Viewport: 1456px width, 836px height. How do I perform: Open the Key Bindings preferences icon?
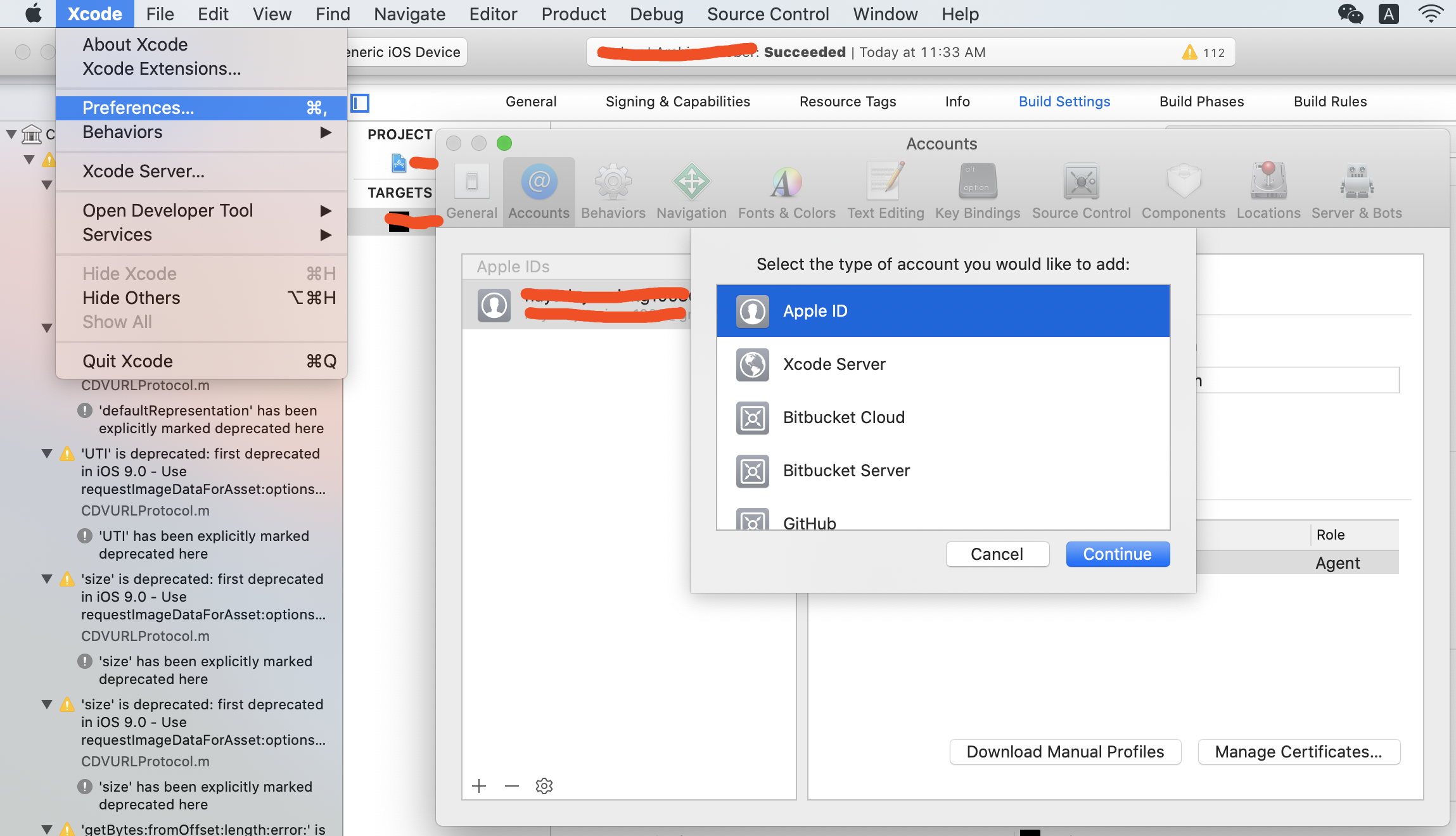pyautogui.click(x=978, y=182)
